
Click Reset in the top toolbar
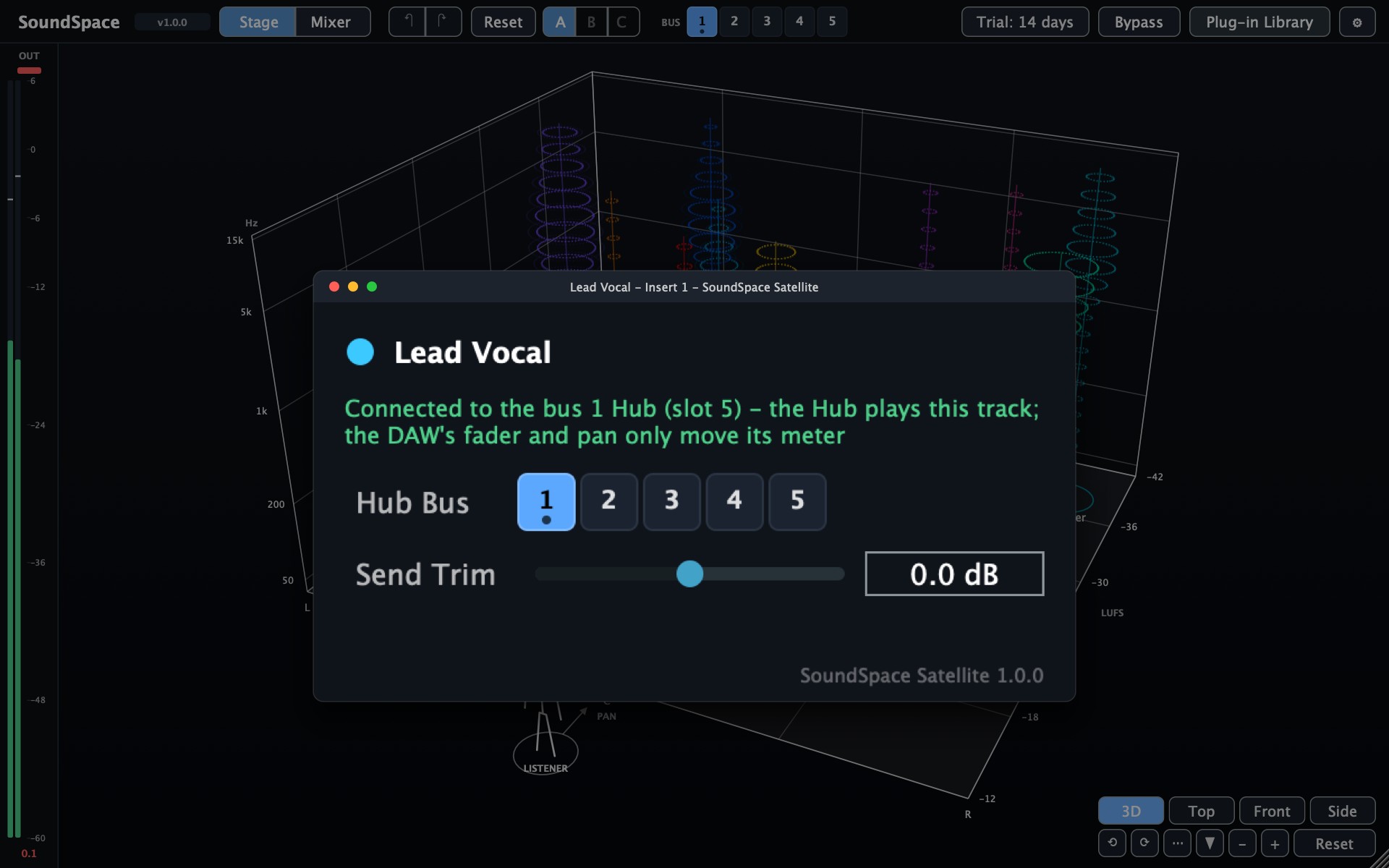(503, 22)
